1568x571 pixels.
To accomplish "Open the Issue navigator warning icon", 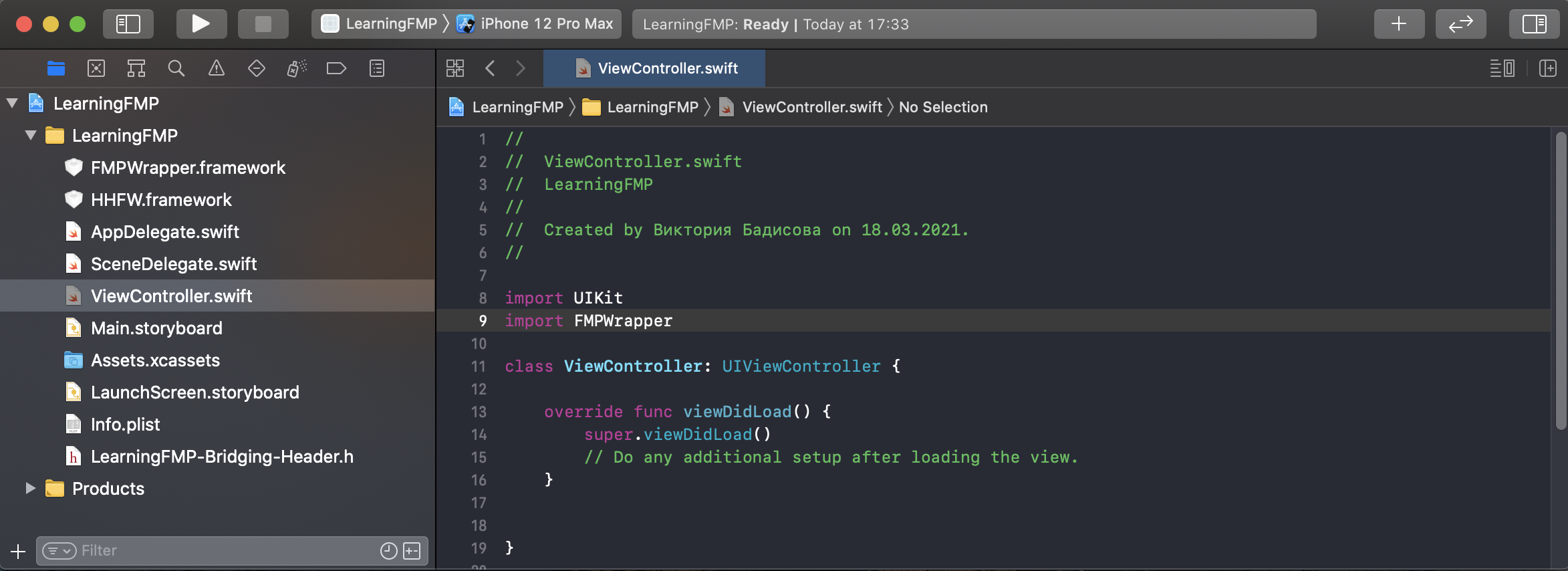I will point(217,68).
